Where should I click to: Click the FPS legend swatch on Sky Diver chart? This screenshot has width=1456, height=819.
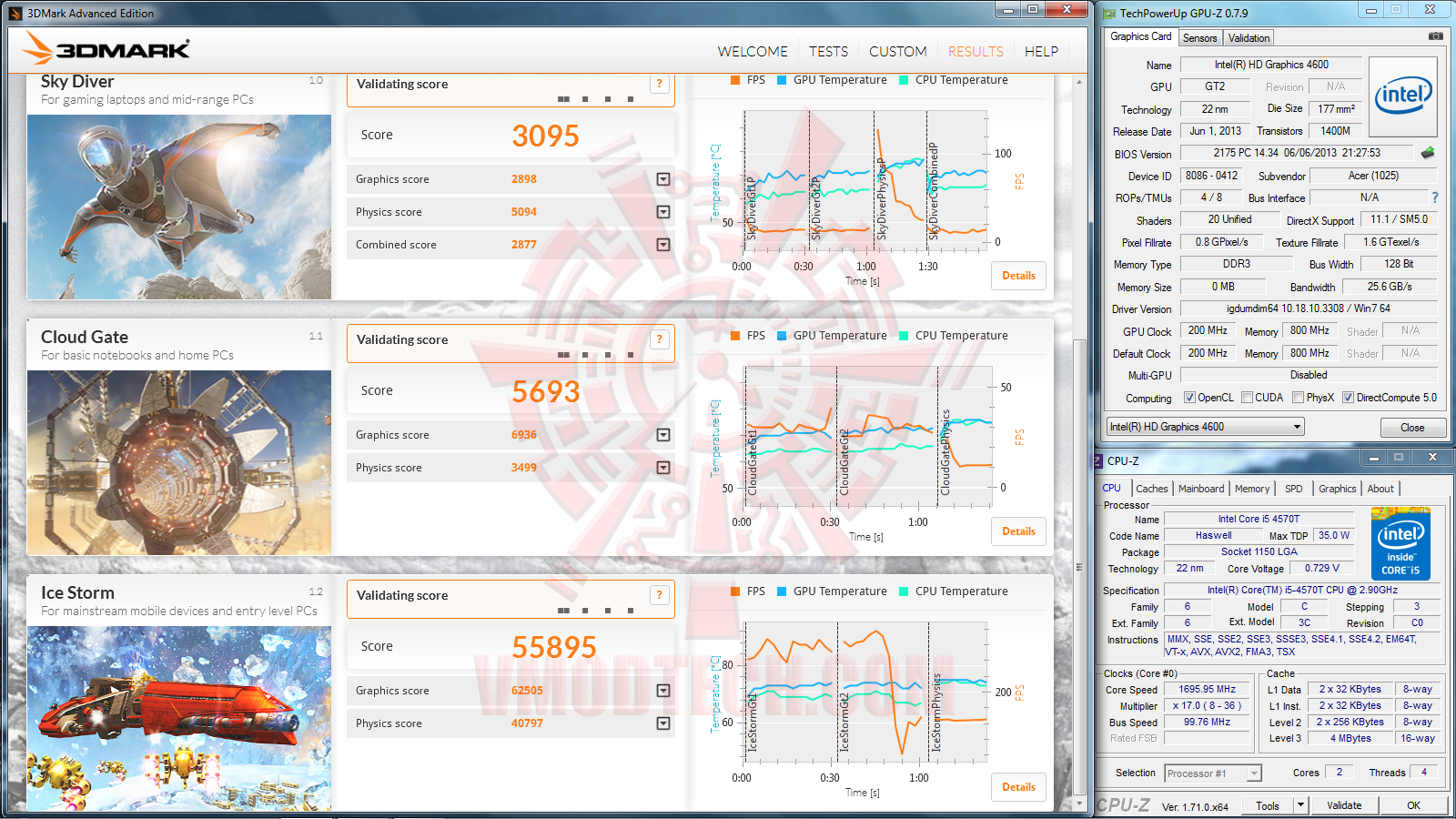point(735,80)
